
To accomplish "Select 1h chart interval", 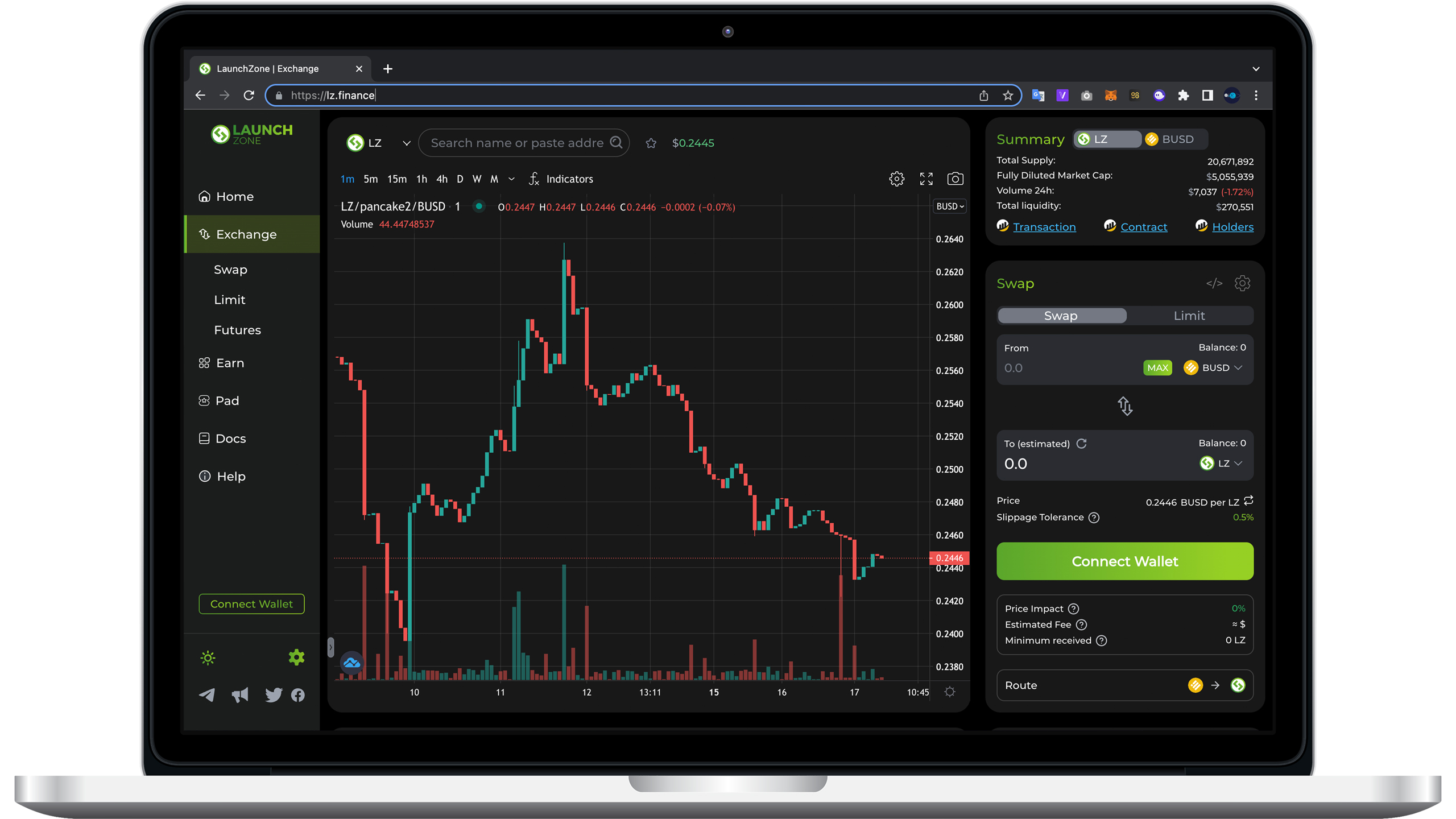I will pos(421,179).
